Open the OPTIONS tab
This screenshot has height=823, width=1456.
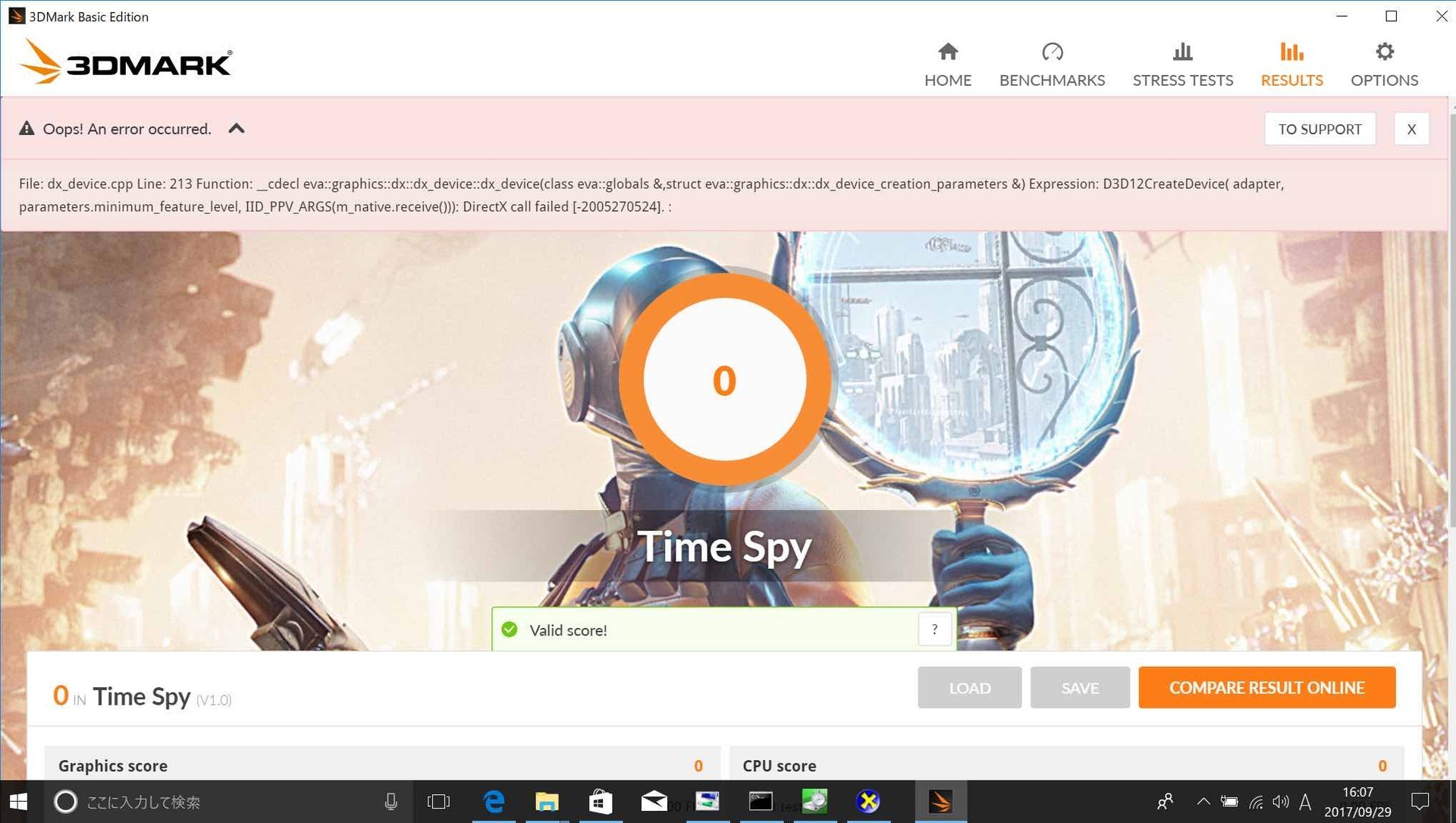tap(1384, 64)
